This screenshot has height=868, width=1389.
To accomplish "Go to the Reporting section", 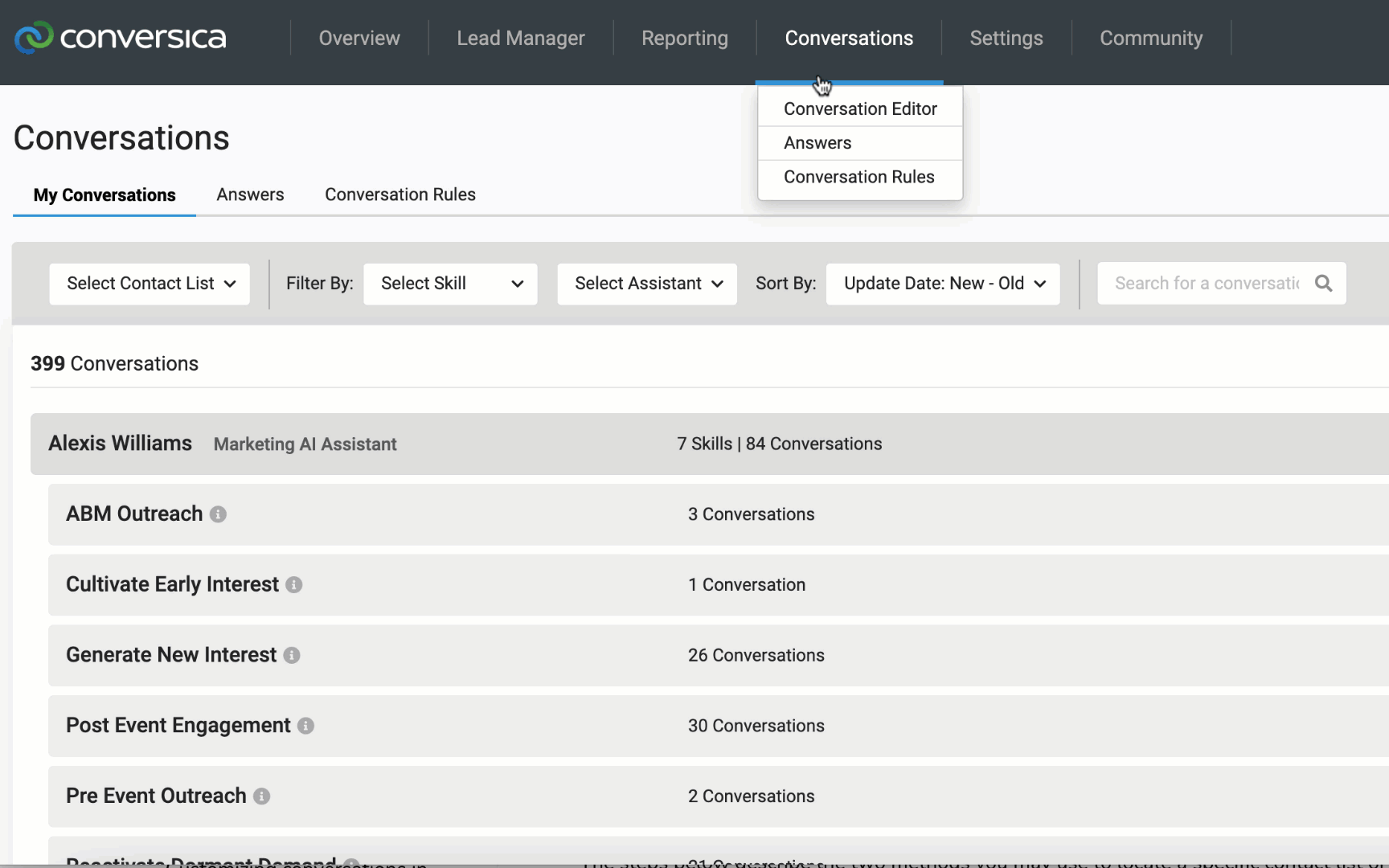I will [x=684, y=39].
